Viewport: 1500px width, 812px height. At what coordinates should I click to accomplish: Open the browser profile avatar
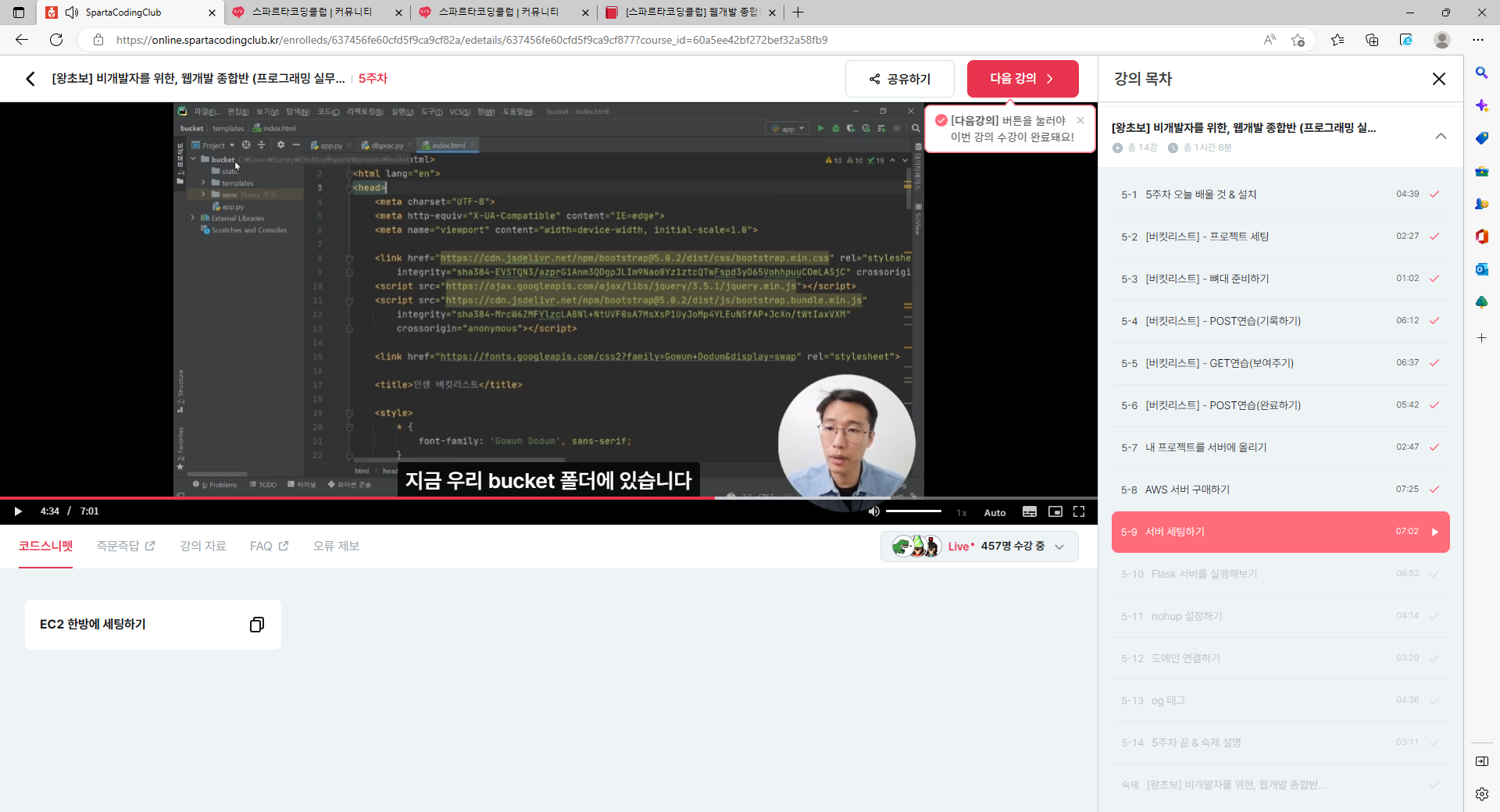click(1442, 40)
